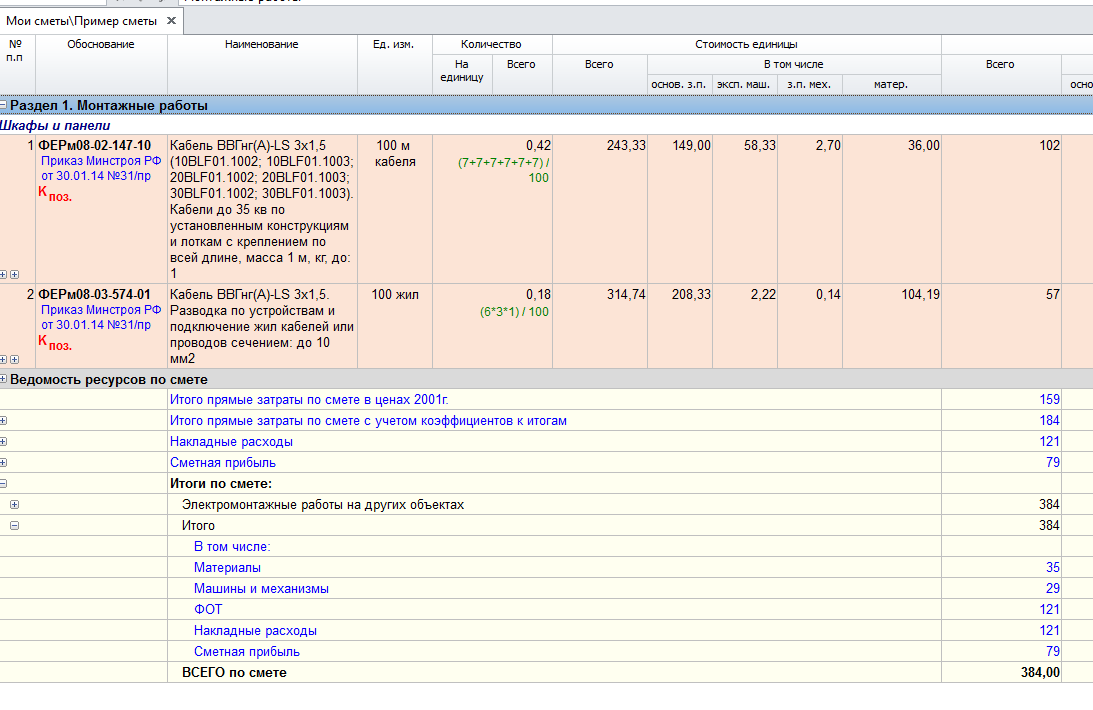The height and width of the screenshot is (710, 1093).
Task: Click the leftmost plus icon of position 1
Action: 4,274
